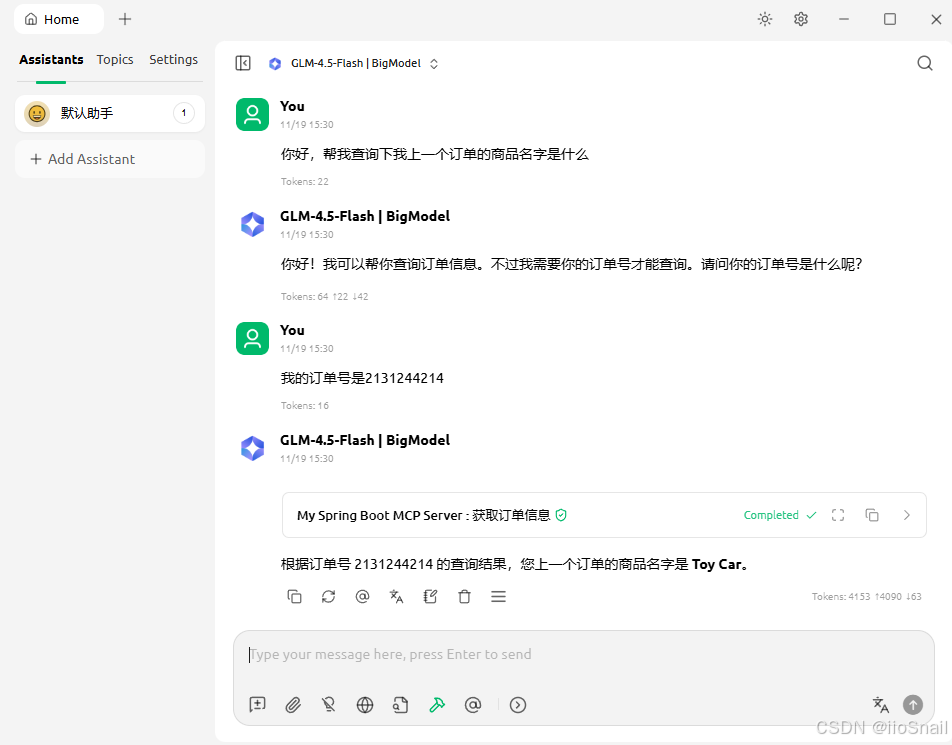Screen dimensions: 952x745
Task: Send the message with the arrow button
Action: click(913, 704)
